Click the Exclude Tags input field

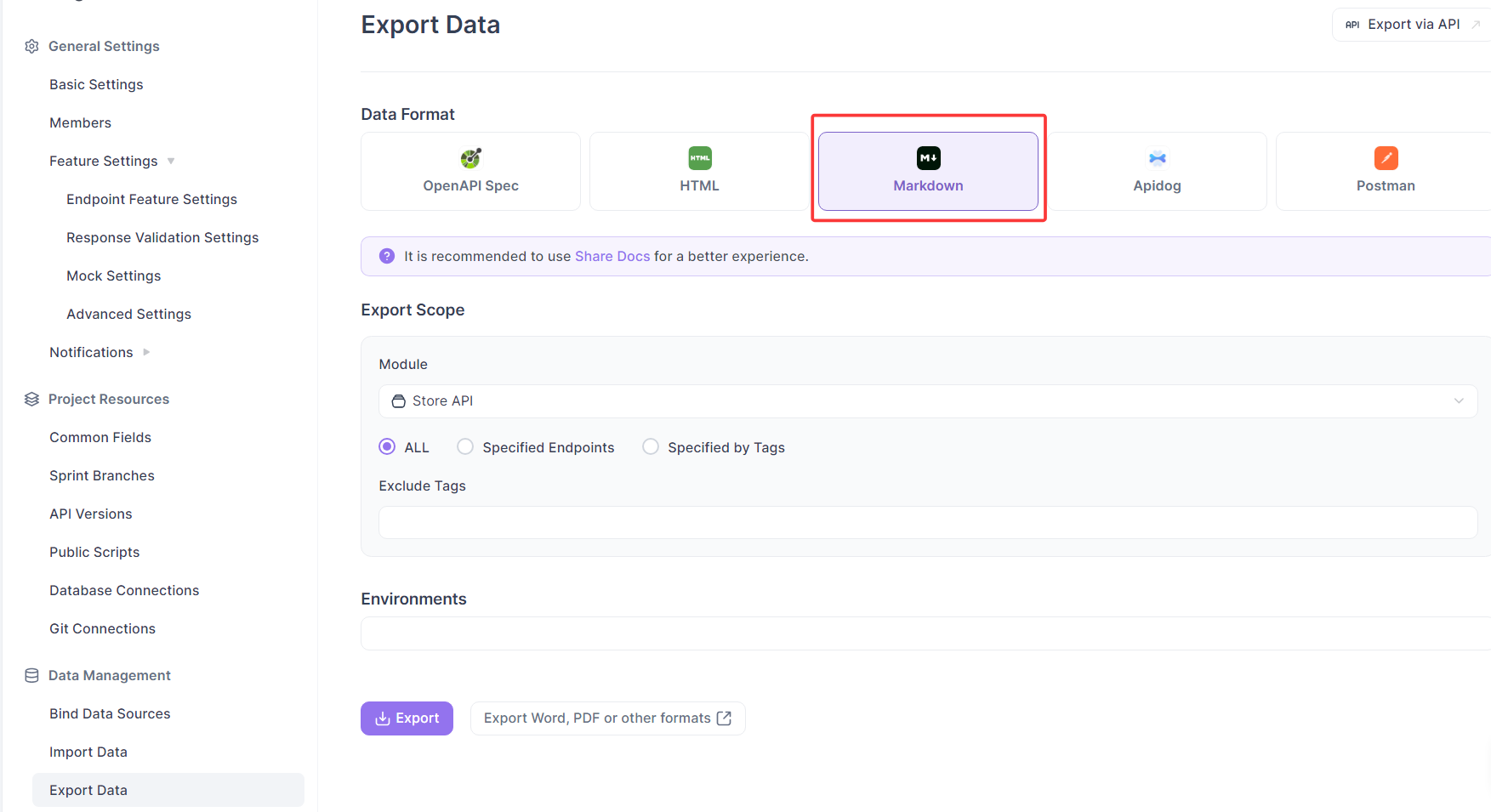click(927, 522)
